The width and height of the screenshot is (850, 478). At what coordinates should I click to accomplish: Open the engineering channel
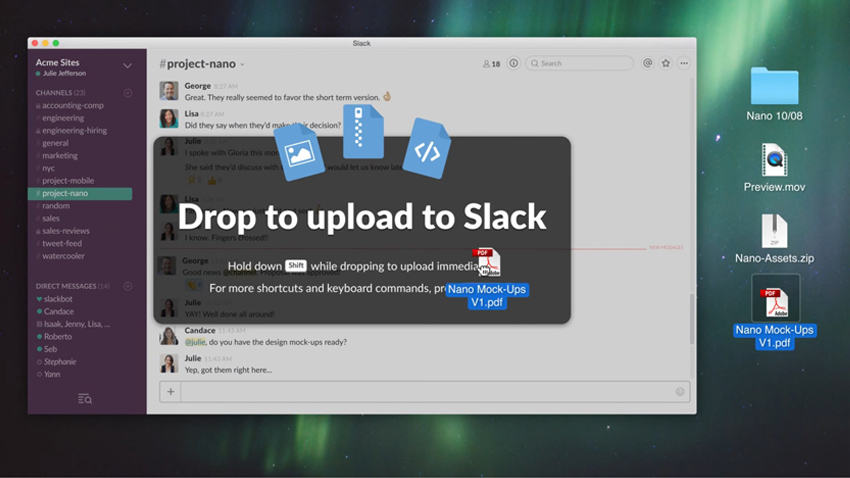(63, 118)
